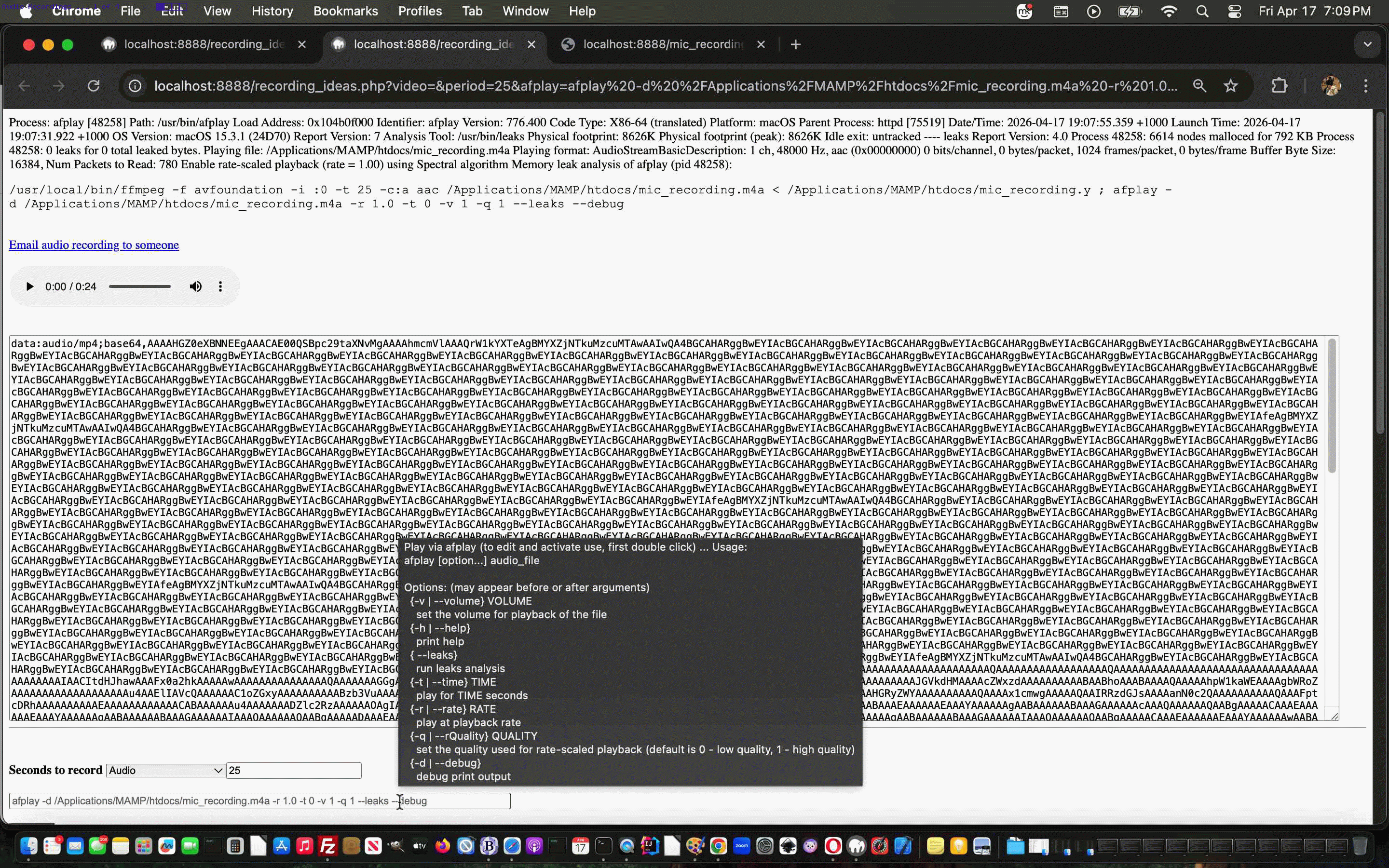Play the audio recording
The width and height of the screenshot is (1389, 868).
29,286
